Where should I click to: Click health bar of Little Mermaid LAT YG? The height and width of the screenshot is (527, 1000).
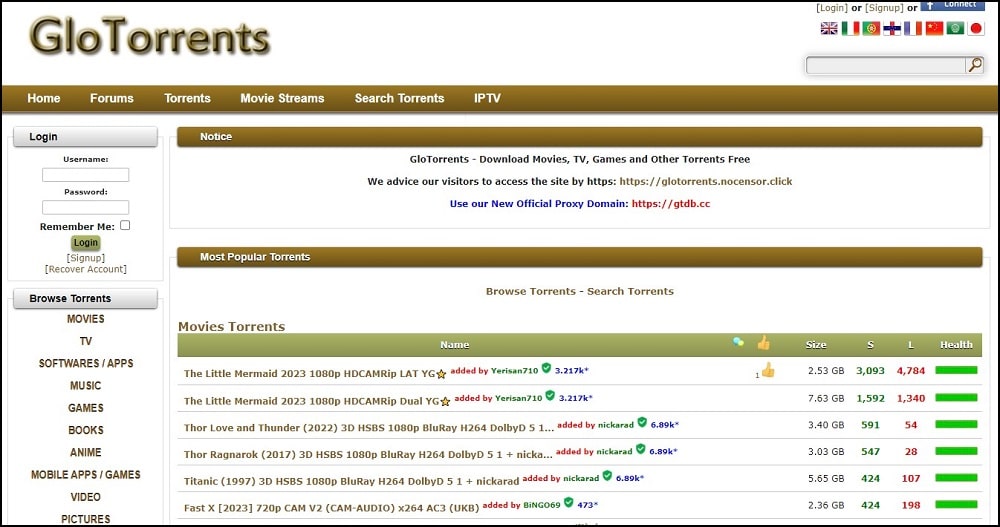pos(956,370)
